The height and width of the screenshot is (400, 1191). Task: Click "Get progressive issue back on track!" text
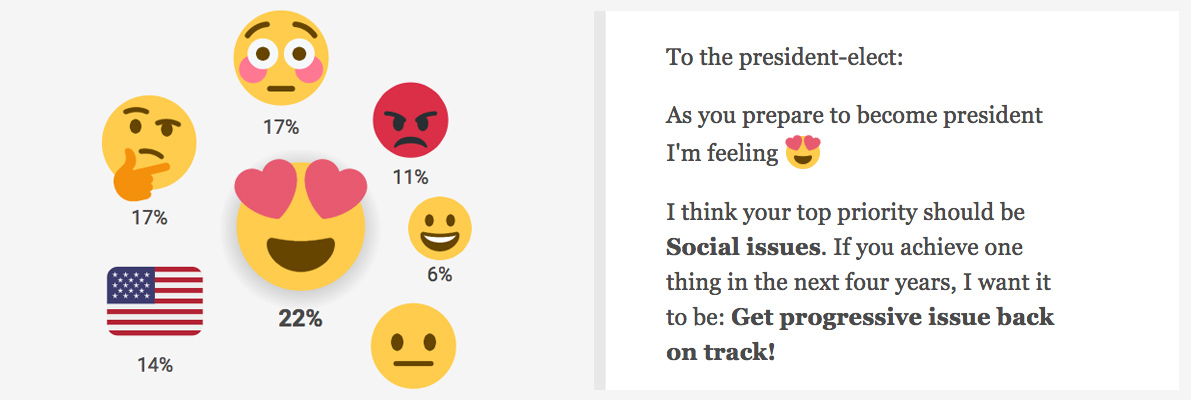(860, 335)
